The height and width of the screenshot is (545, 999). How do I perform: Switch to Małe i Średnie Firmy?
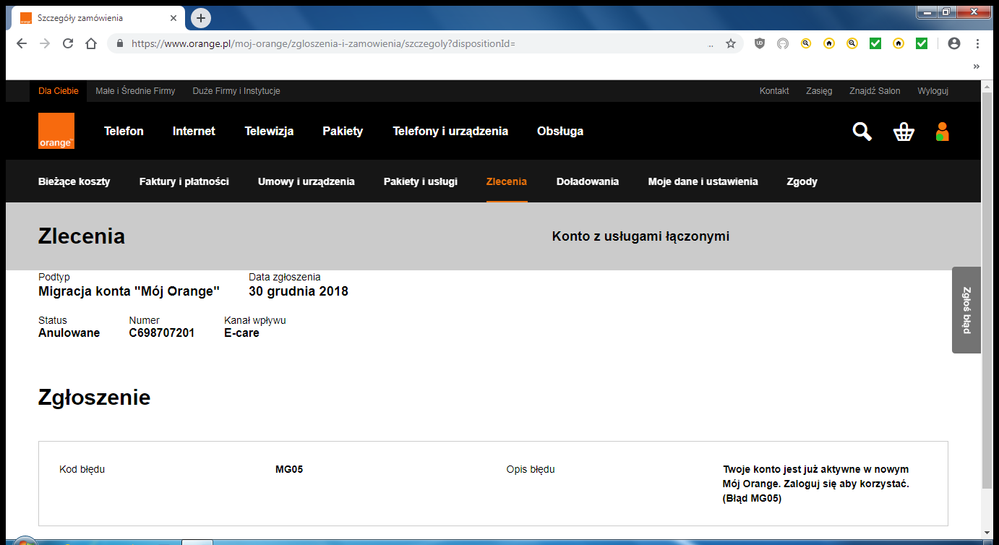[x=135, y=91]
